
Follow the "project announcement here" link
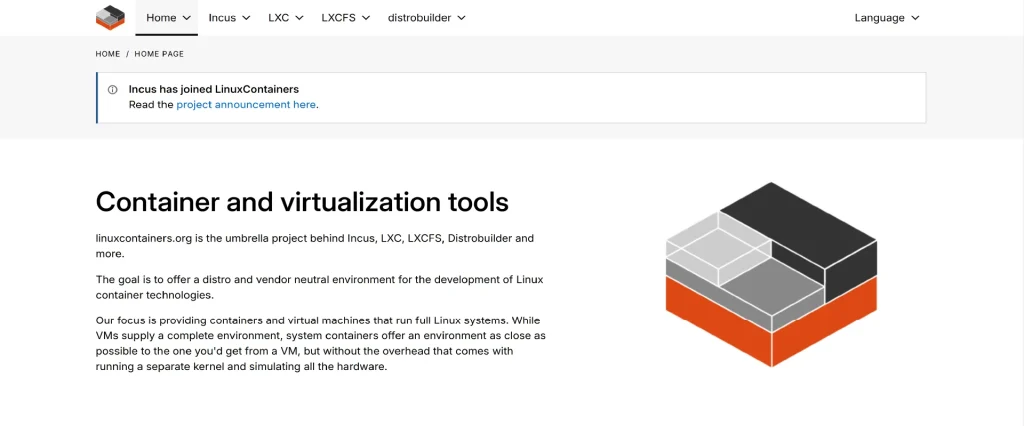coord(246,104)
